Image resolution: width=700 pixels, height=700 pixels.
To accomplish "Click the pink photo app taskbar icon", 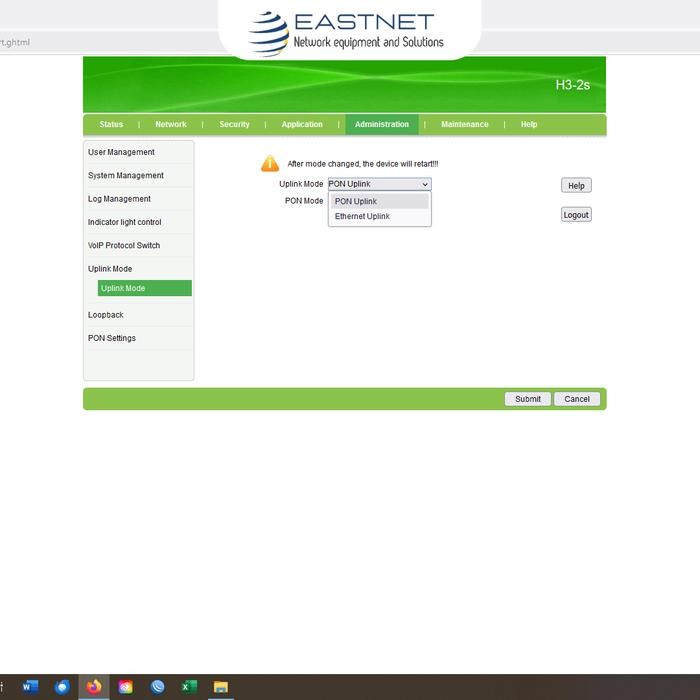I will 125,687.
